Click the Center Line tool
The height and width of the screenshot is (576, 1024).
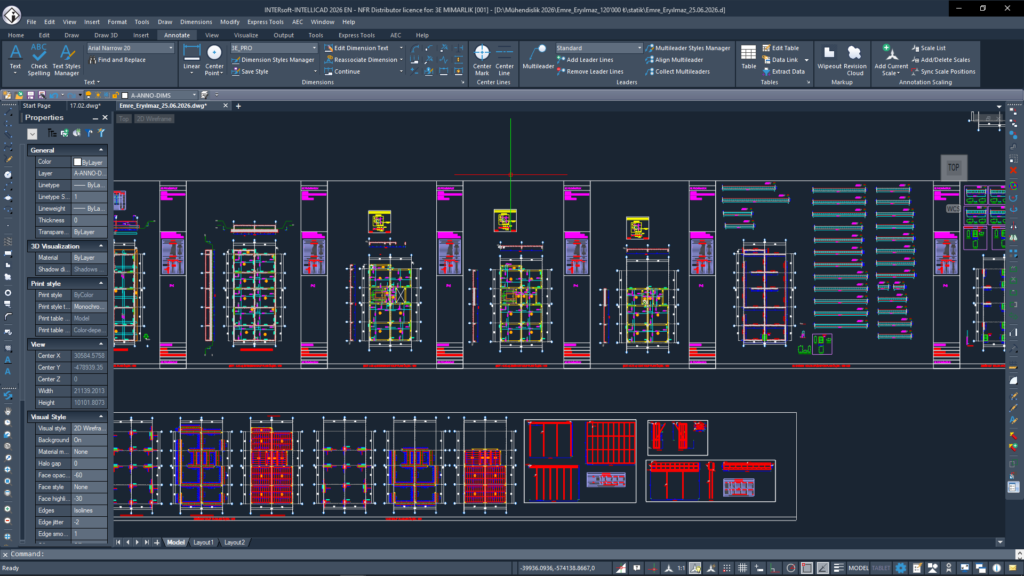point(504,60)
